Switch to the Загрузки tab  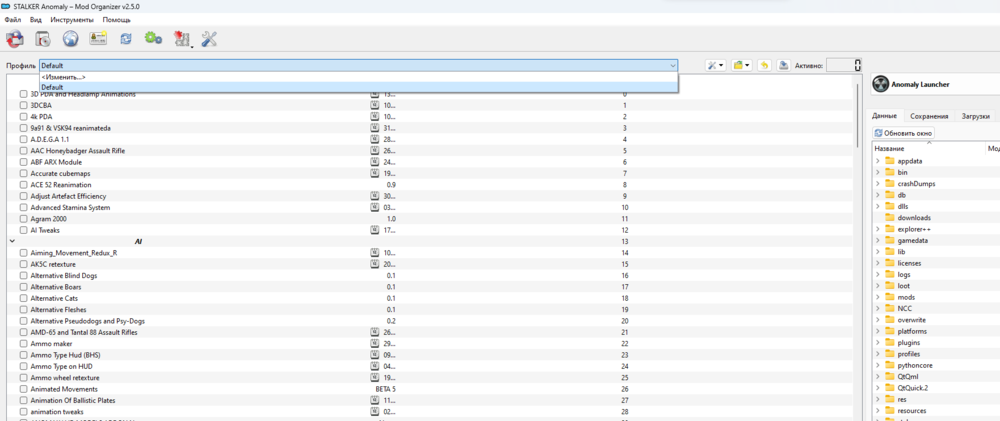coord(976,116)
